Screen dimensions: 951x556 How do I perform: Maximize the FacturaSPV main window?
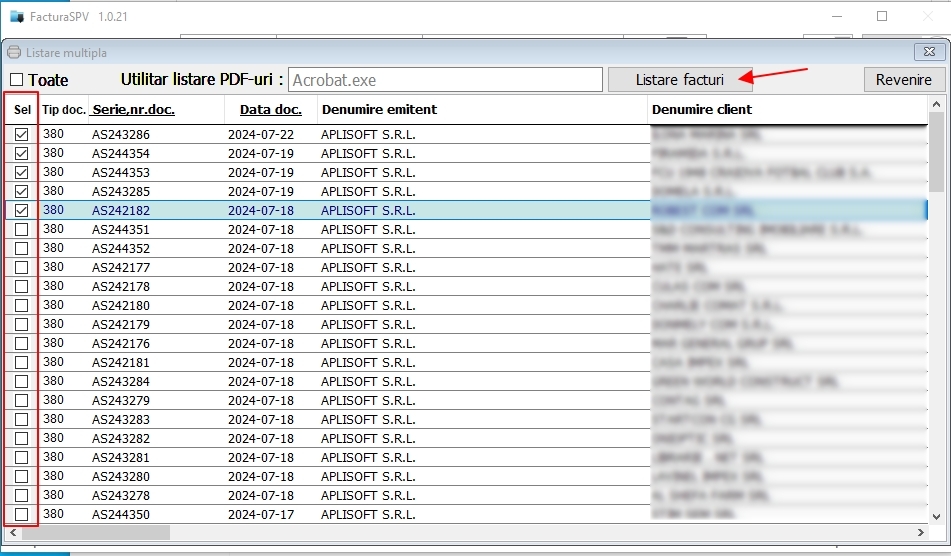(x=881, y=16)
